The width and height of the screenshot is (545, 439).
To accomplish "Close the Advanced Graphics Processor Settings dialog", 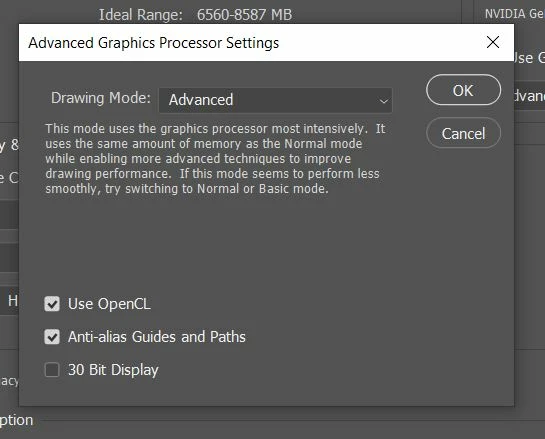I will 493,42.
